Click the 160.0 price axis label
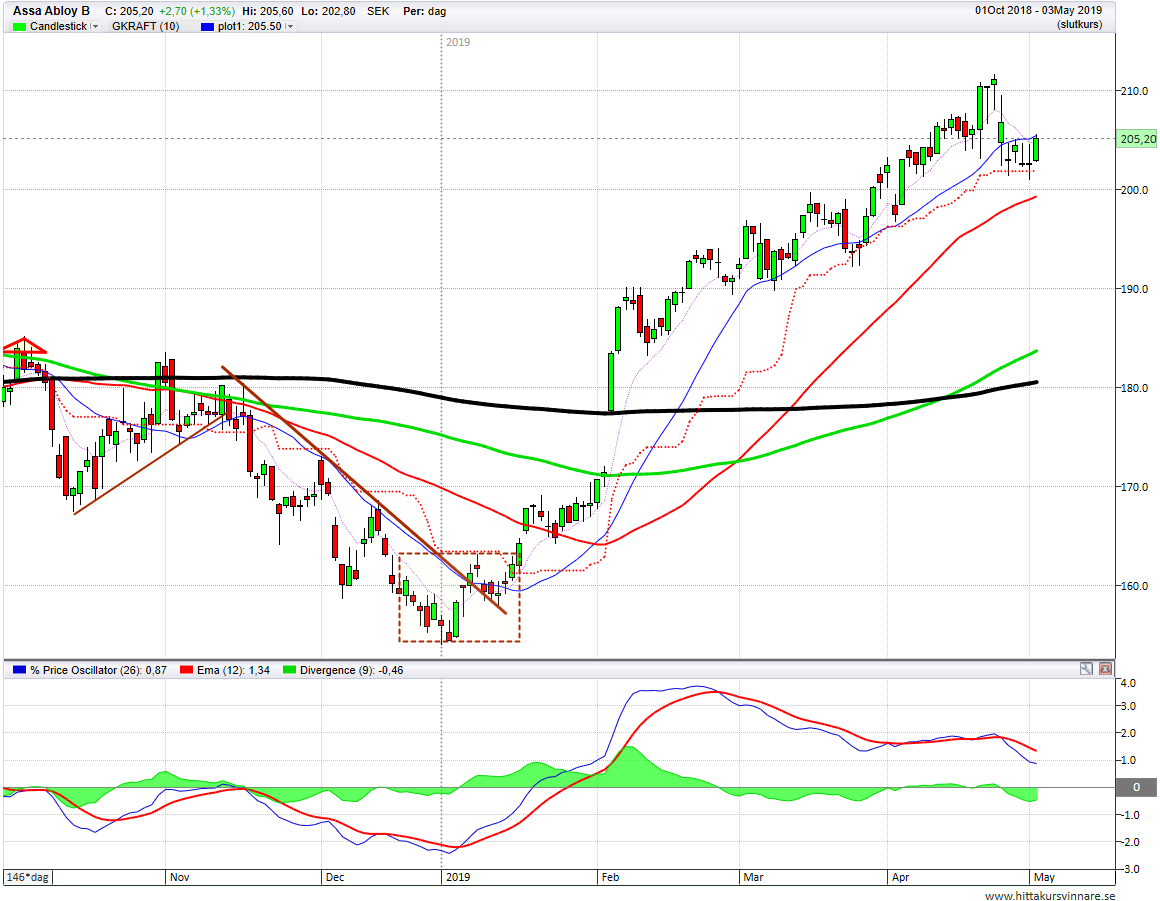The height and width of the screenshot is (901, 1160). pyautogui.click(x=1133, y=586)
